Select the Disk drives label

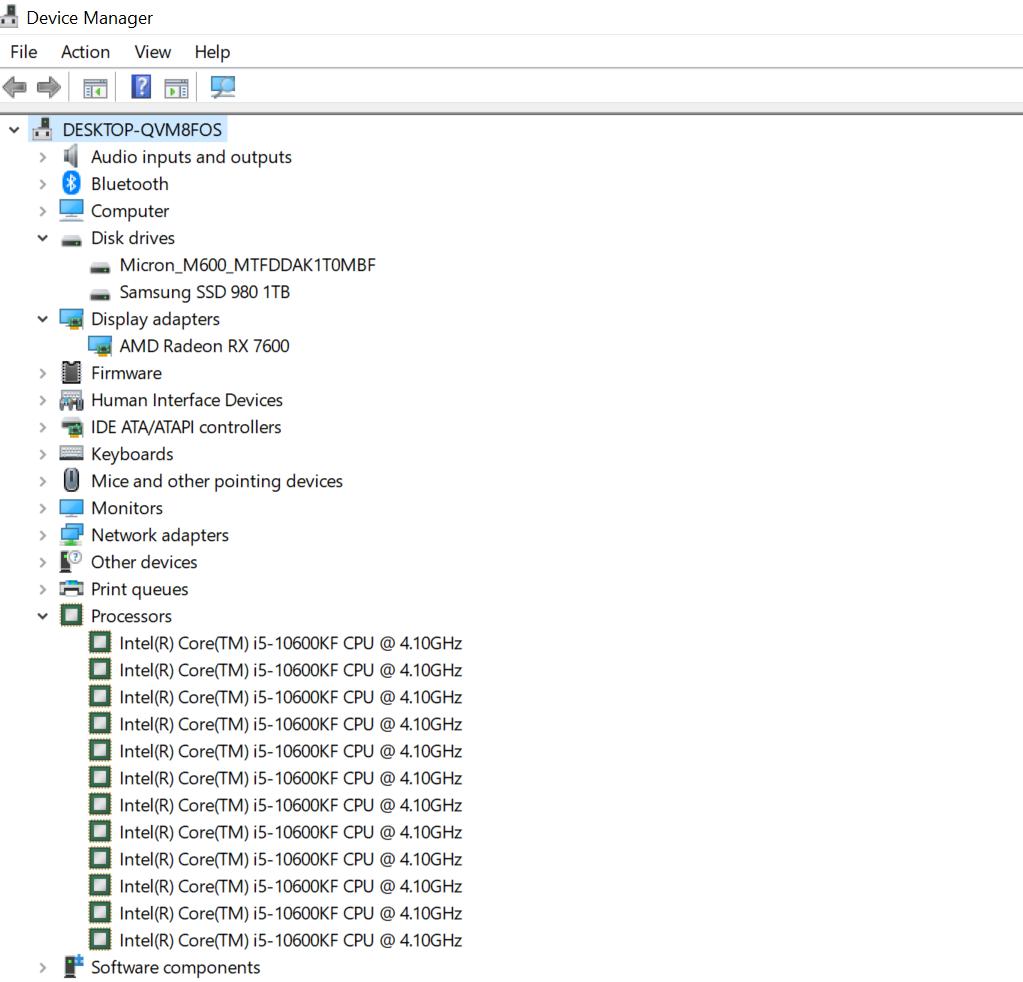pos(133,238)
